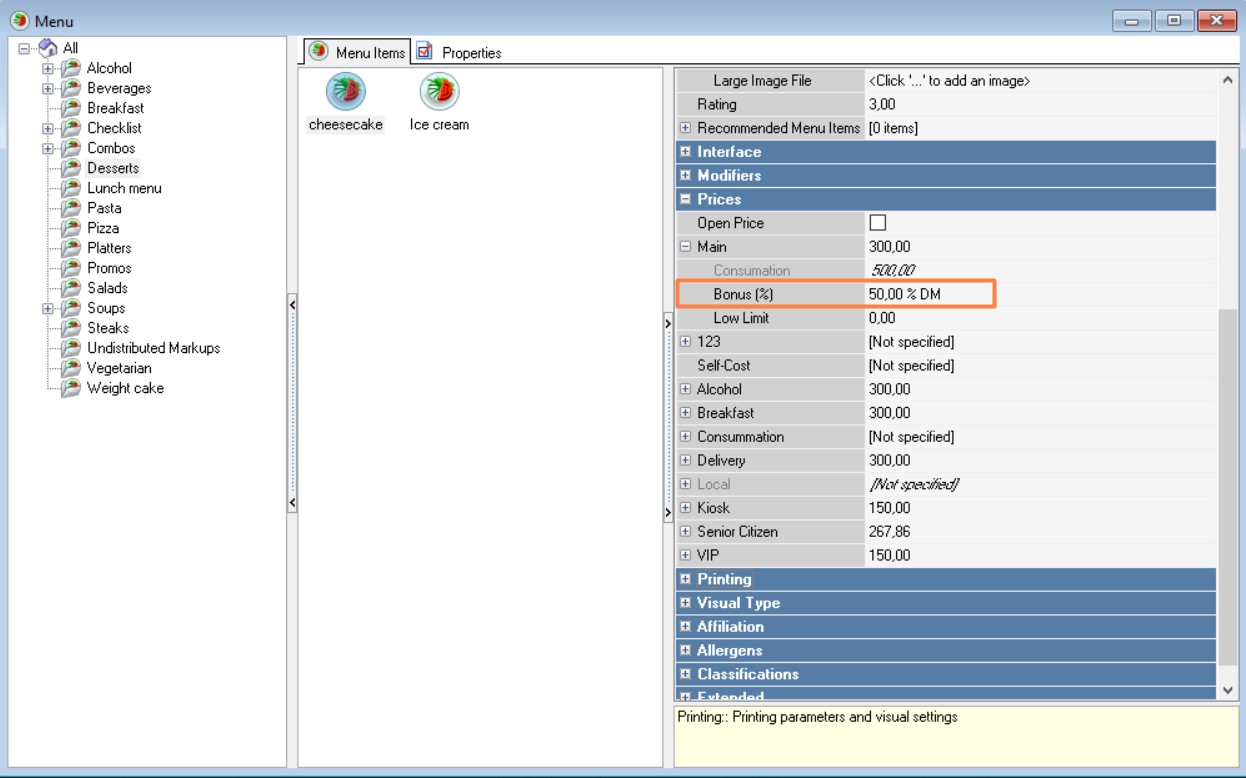Select the Undistributed Markups category
The height and width of the screenshot is (778, 1246).
pyautogui.click(x=153, y=348)
